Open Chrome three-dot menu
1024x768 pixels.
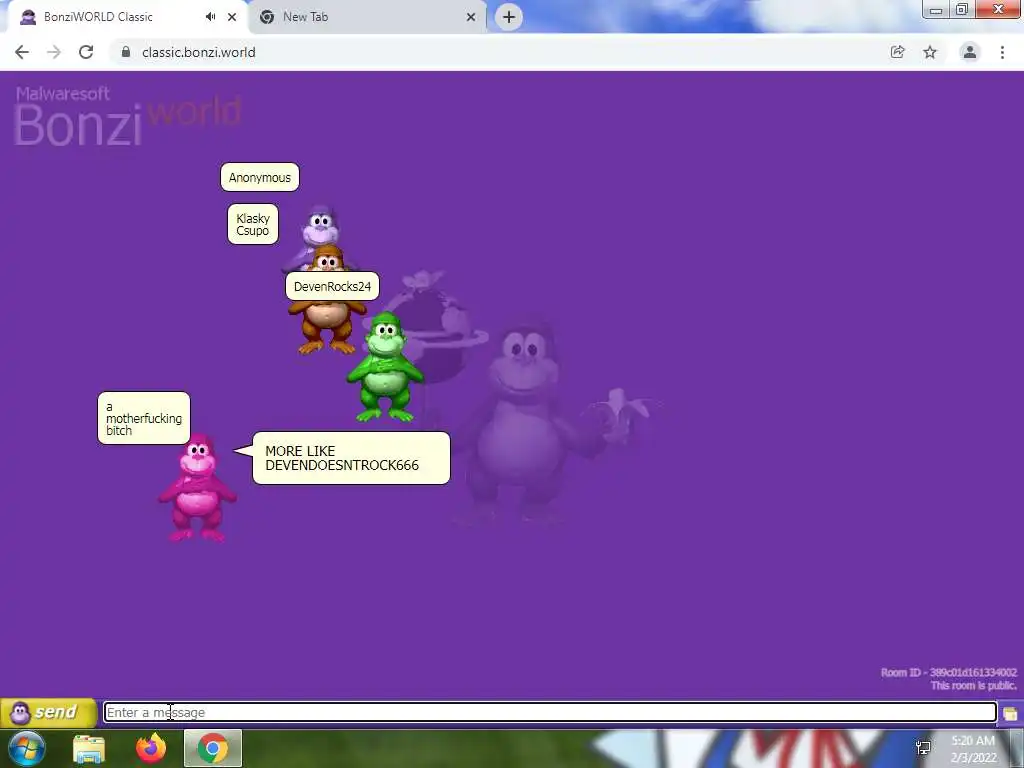(1002, 52)
